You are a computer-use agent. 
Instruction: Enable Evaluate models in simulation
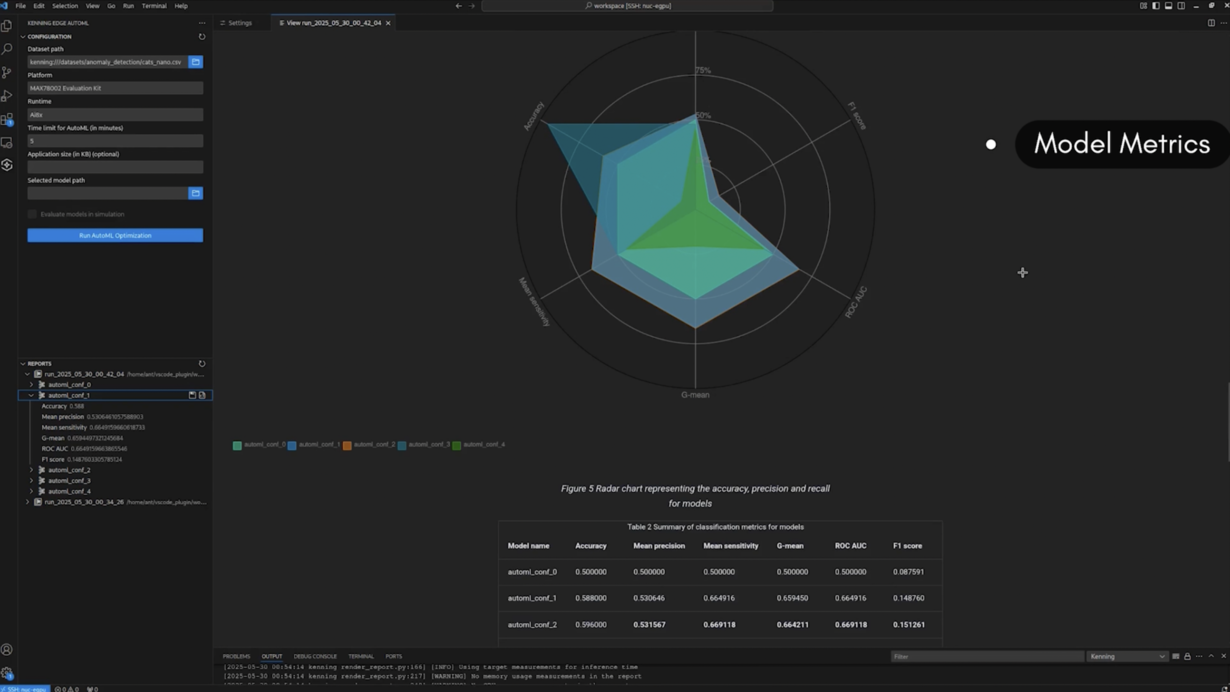click(31, 214)
